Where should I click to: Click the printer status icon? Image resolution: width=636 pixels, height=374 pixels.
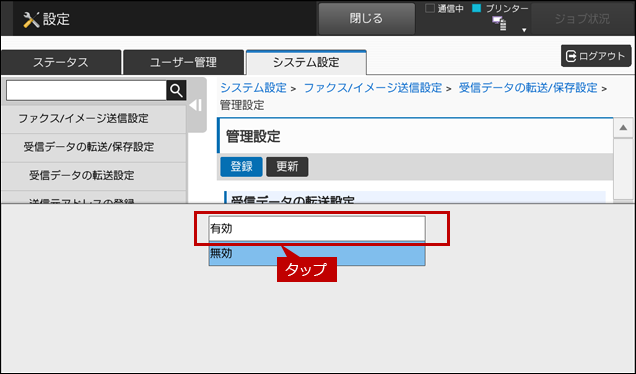(x=499, y=24)
